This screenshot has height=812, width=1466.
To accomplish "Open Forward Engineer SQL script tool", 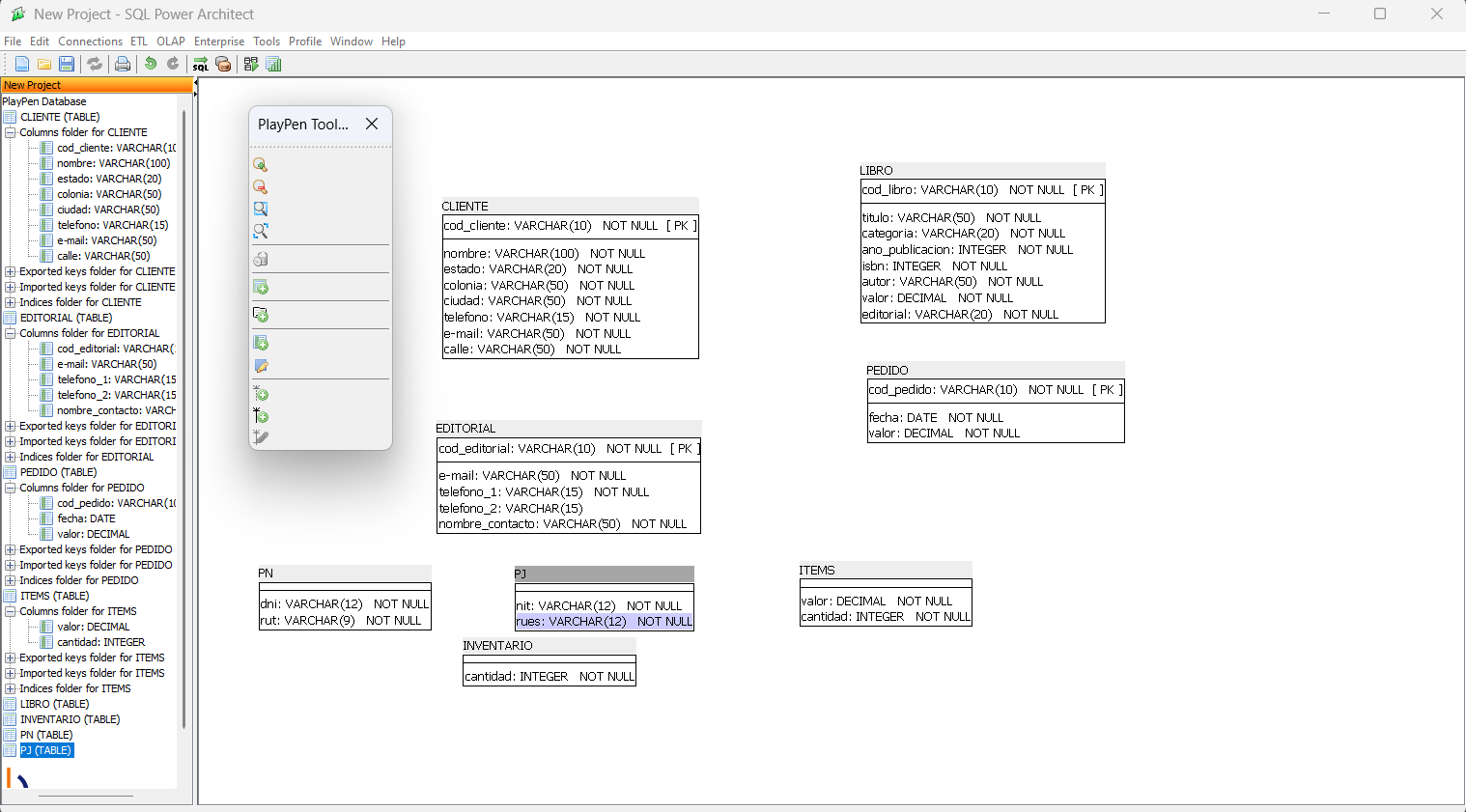I will click(200, 64).
